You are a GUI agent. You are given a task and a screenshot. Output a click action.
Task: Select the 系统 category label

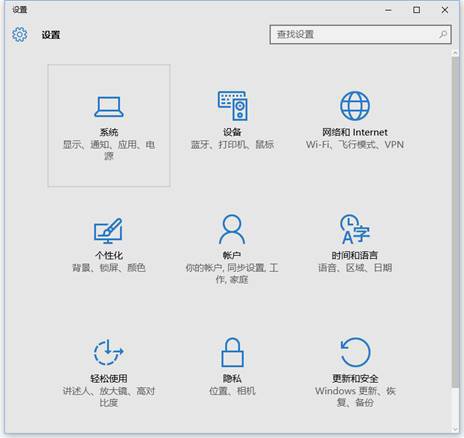click(x=109, y=132)
